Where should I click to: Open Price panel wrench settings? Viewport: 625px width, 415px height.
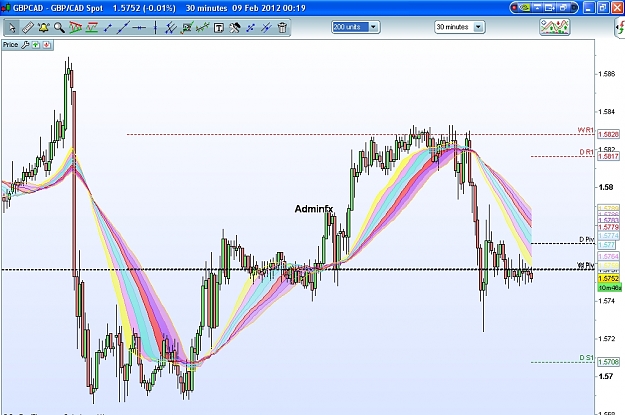pyautogui.click(x=25, y=45)
